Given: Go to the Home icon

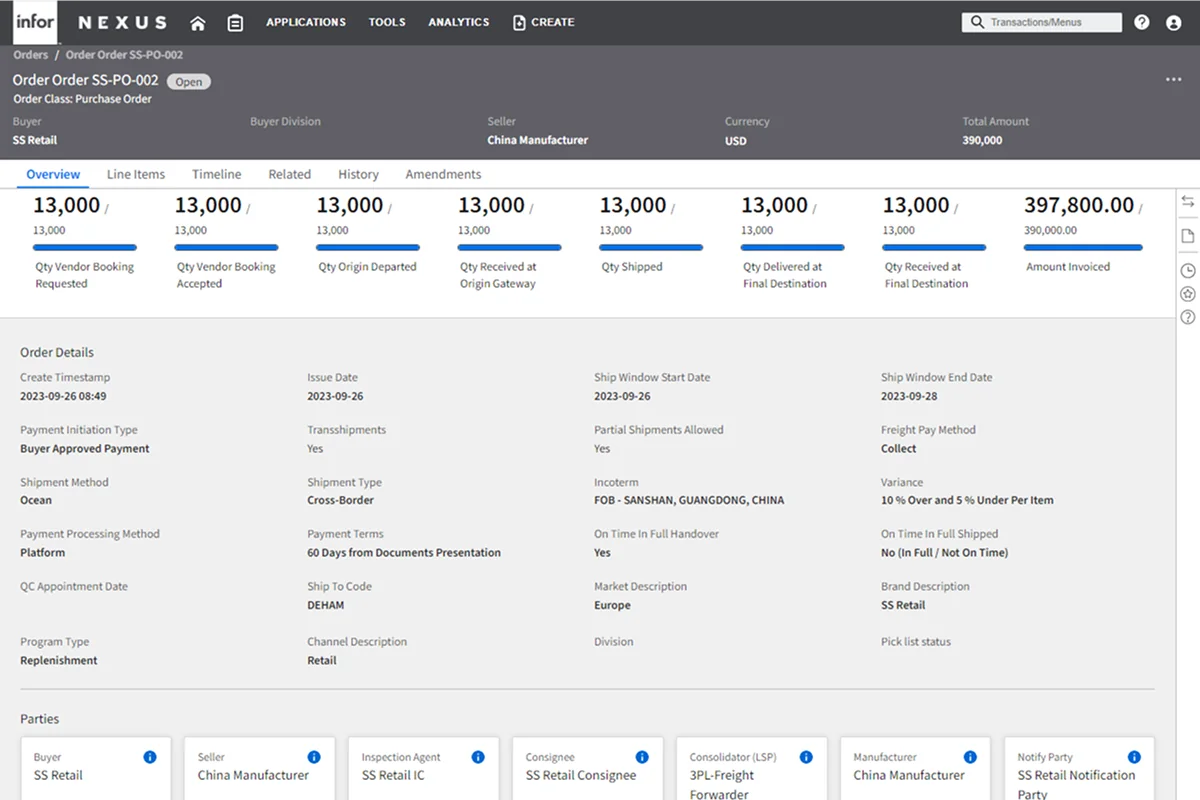Looking at the screenshot, I should tap(198, 23).
